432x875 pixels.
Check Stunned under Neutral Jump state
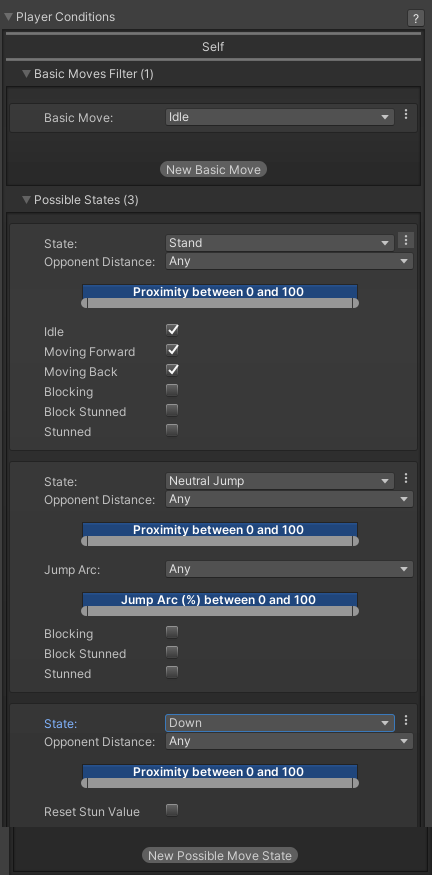172,672
